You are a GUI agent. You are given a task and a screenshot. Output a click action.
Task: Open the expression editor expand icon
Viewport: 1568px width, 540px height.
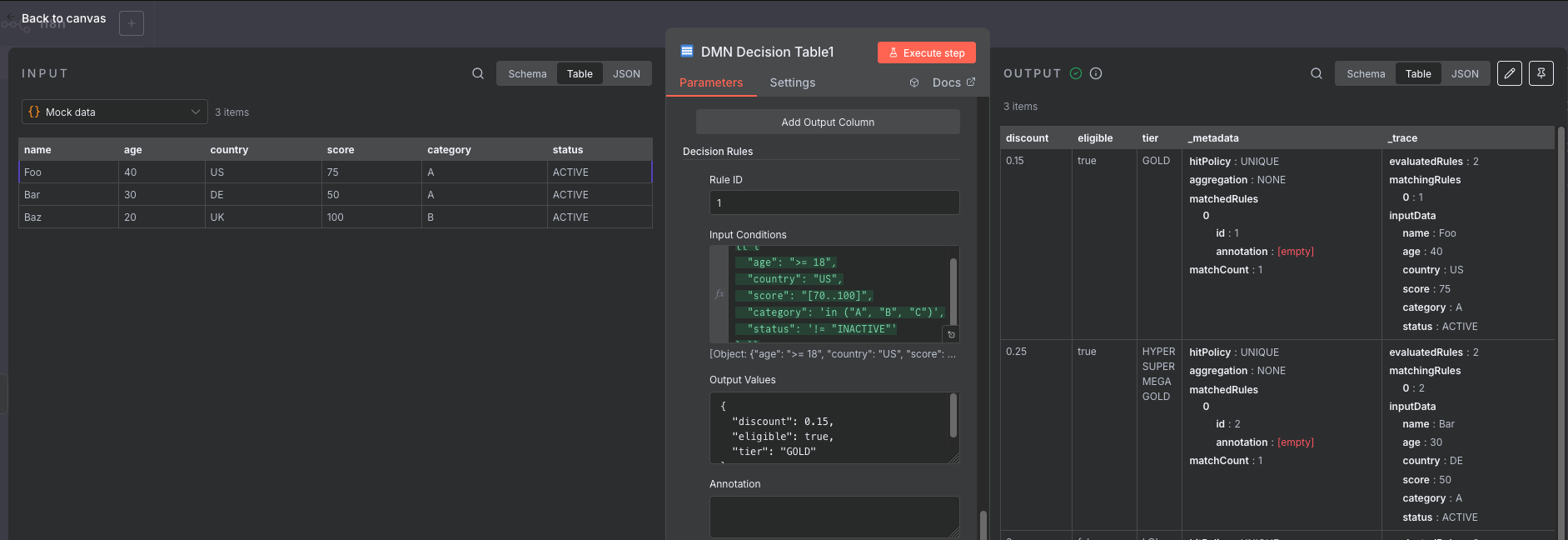pos(951,334)
